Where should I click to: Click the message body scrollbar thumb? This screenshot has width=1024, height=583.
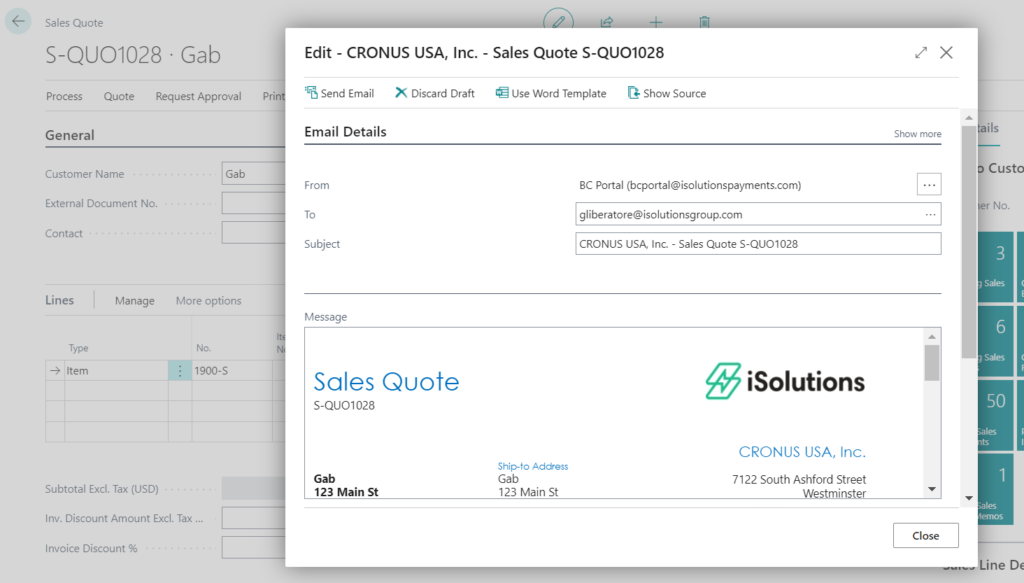point(932,362)
